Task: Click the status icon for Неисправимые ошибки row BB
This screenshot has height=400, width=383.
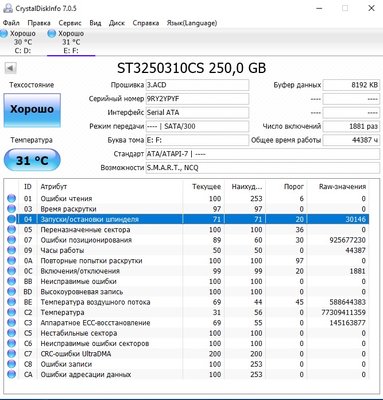Action: click(x=11, y=281)
